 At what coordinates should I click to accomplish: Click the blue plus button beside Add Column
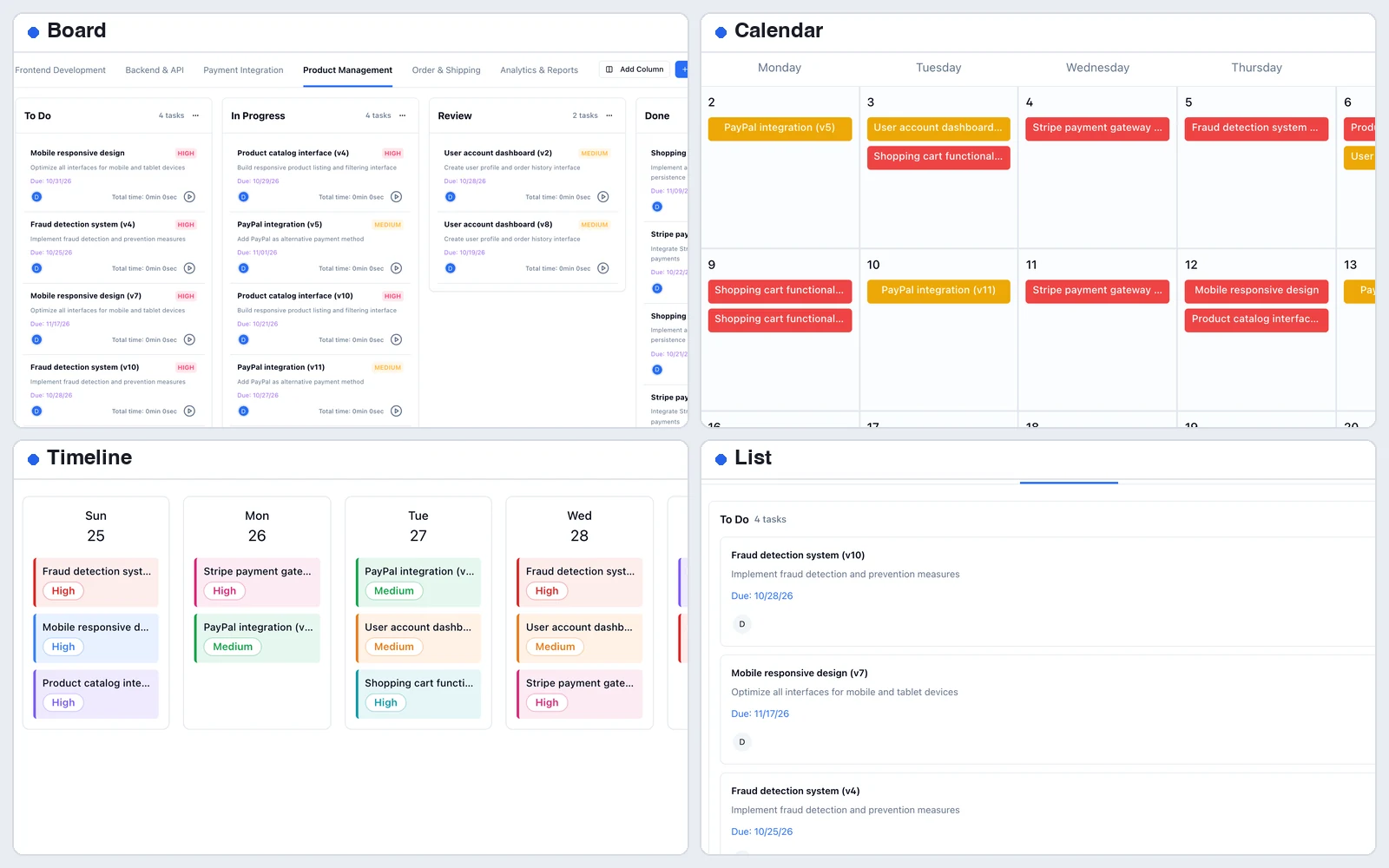682,69
